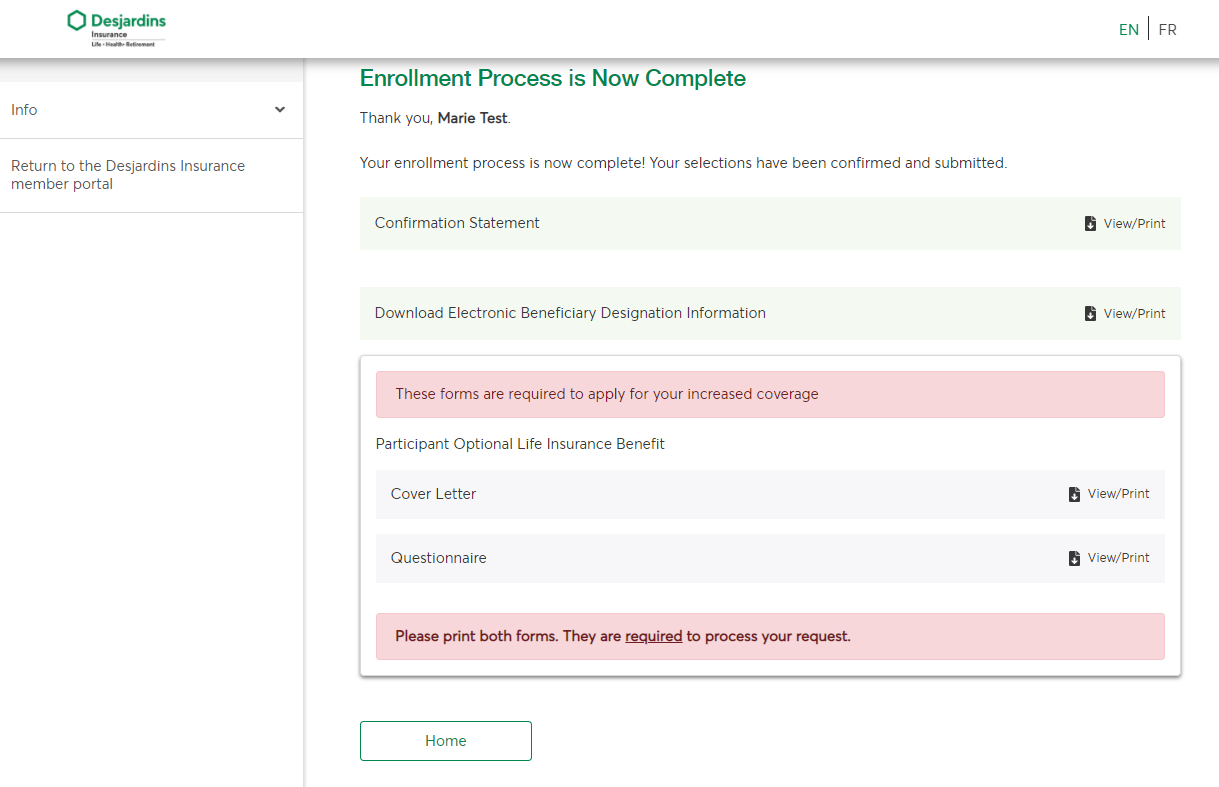Switch language to FR

pos(1167,30)
